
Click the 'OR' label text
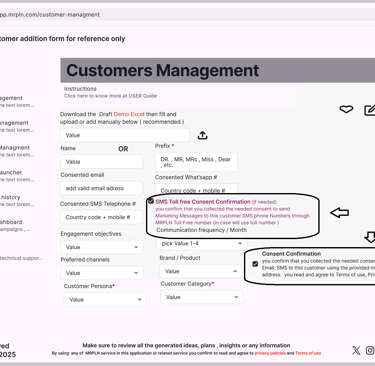(123, 149)
